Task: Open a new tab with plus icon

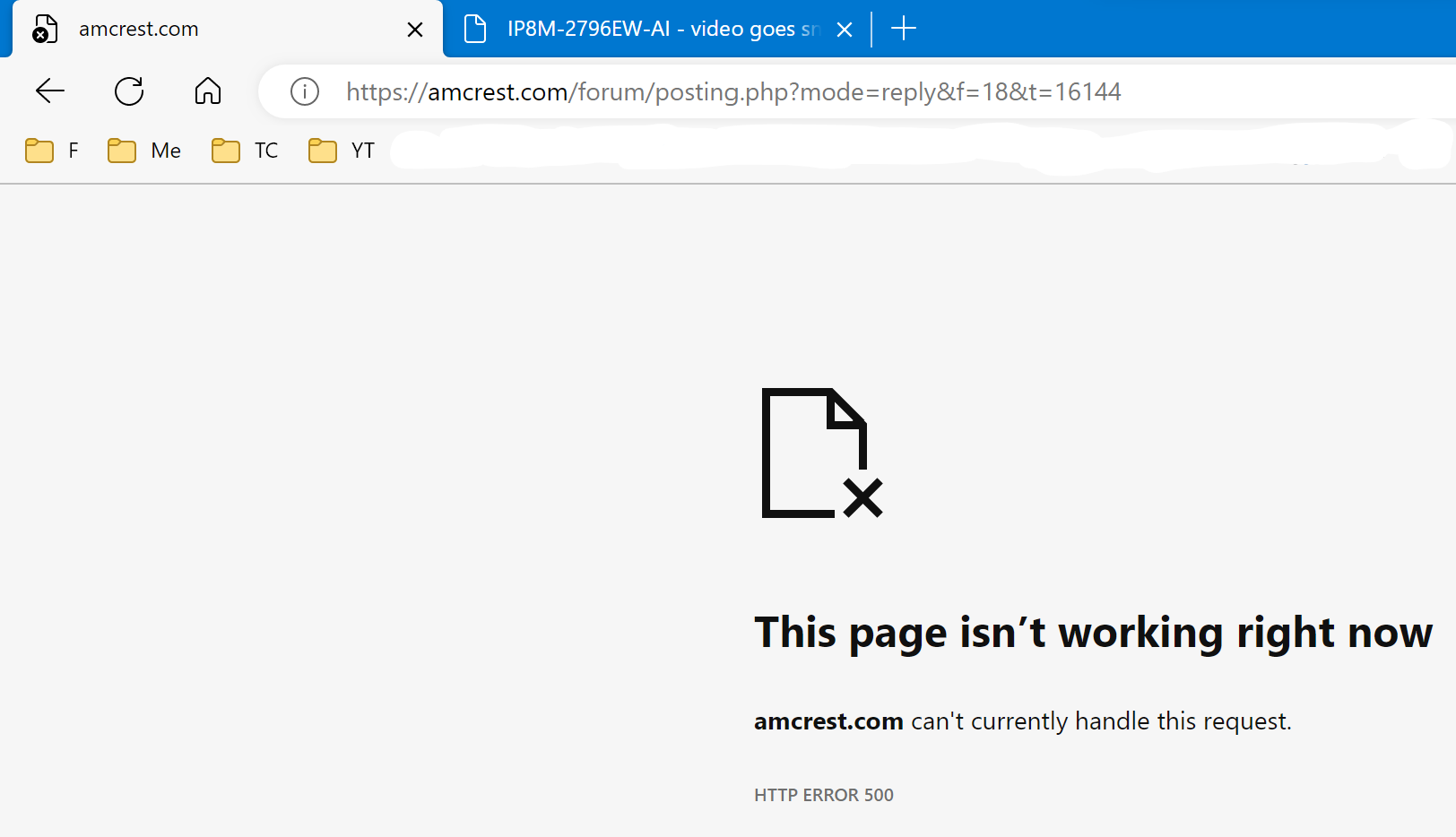Action: pyautogui.click(x=904, y=29)
